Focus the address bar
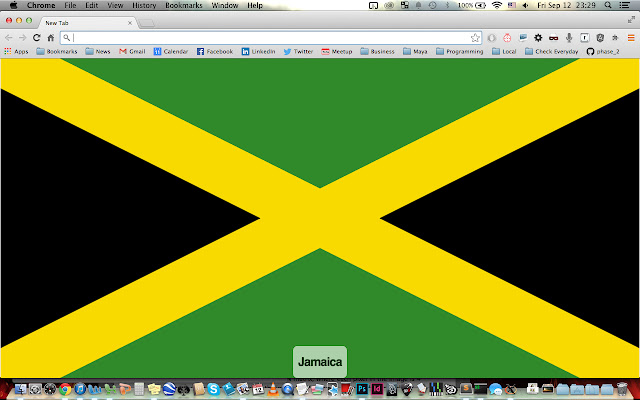Screen dimensions: 640x400 (271, 38)
